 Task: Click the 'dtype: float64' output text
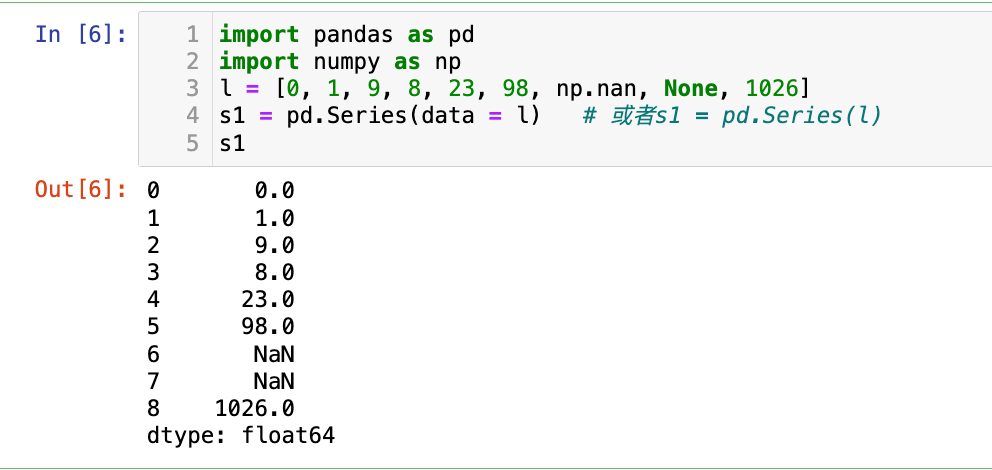240,436
